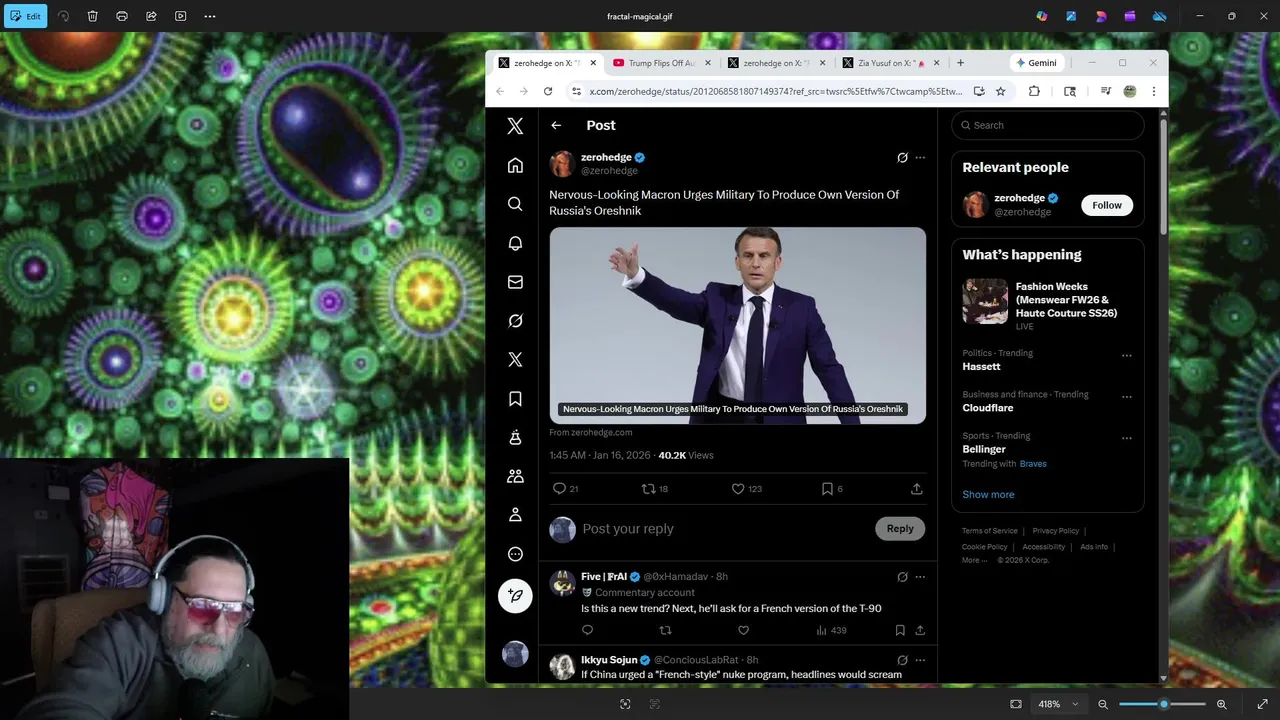The height and width of the screenshot is (720, 1280).
Task: Click the zoom slider handle in Photos
Action: (x=1163, y=704)
